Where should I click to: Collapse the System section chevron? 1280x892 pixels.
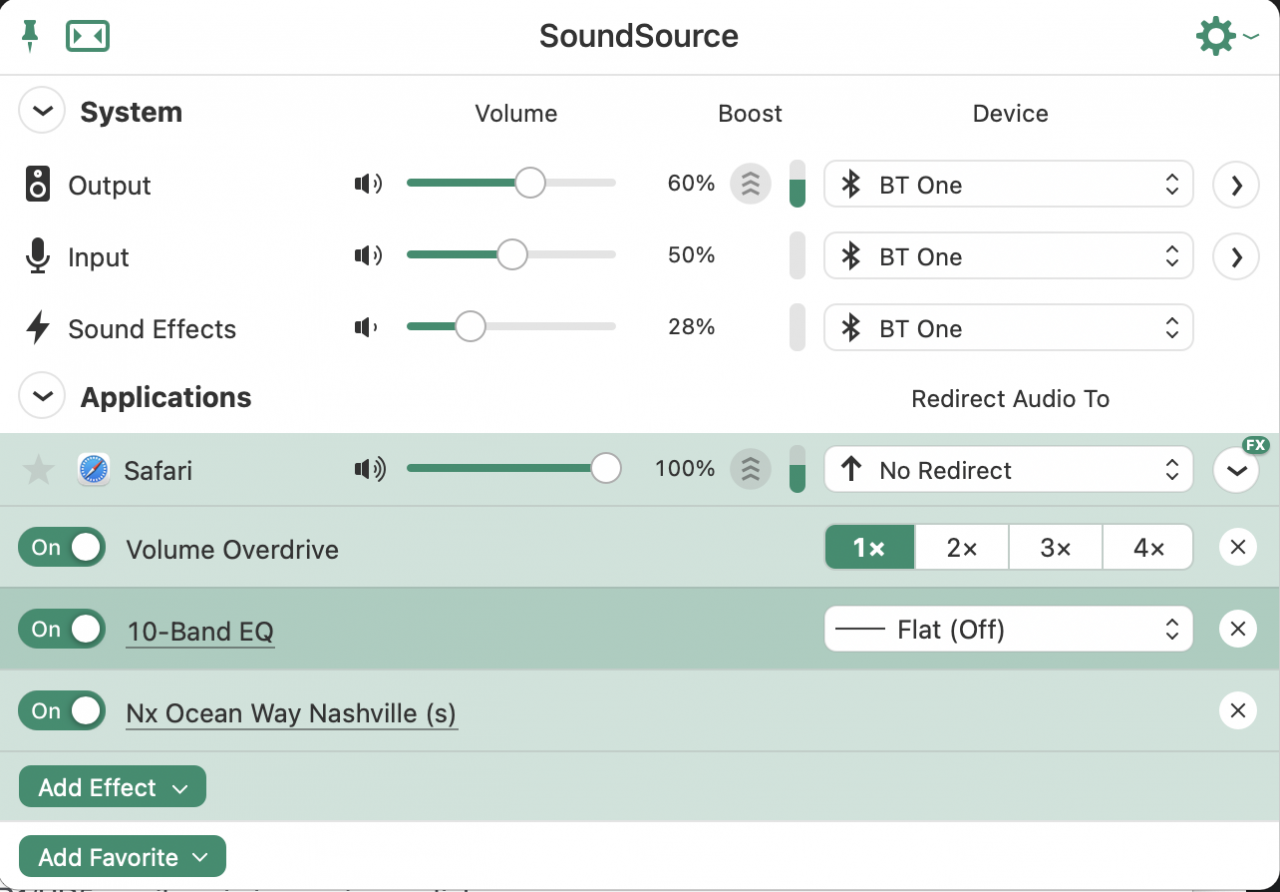(42, 112)
